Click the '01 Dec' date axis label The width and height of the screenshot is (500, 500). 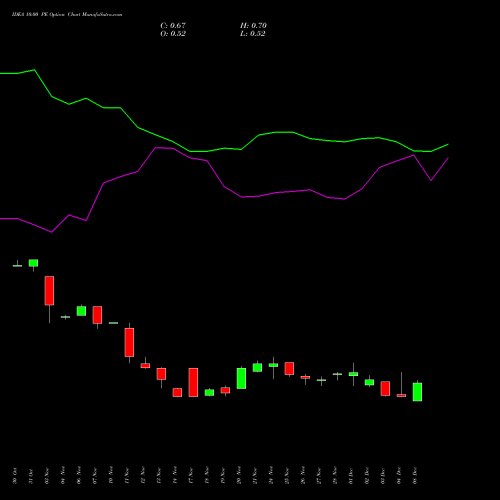pos(351,476)
